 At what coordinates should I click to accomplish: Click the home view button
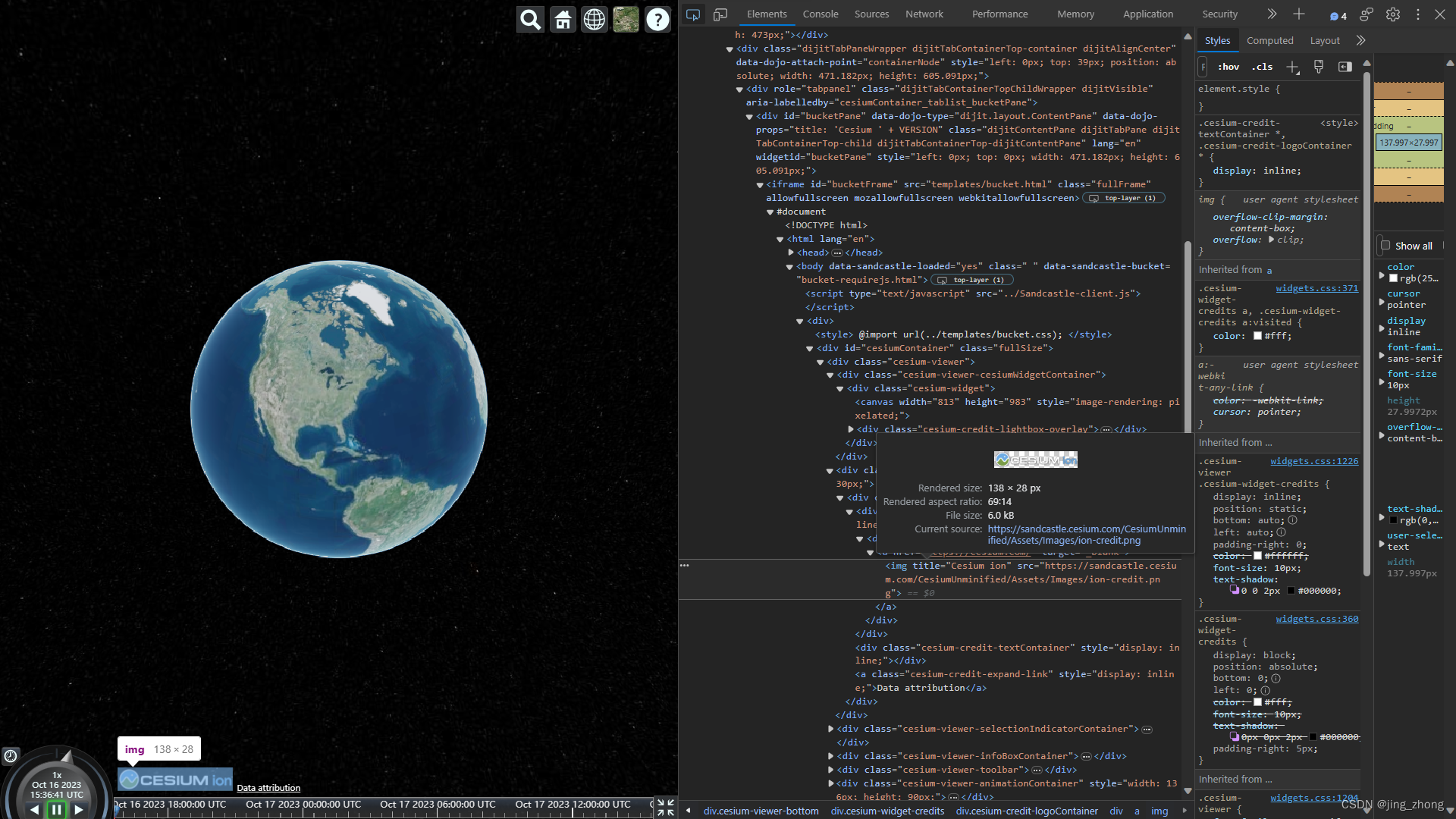click(563, 20)
